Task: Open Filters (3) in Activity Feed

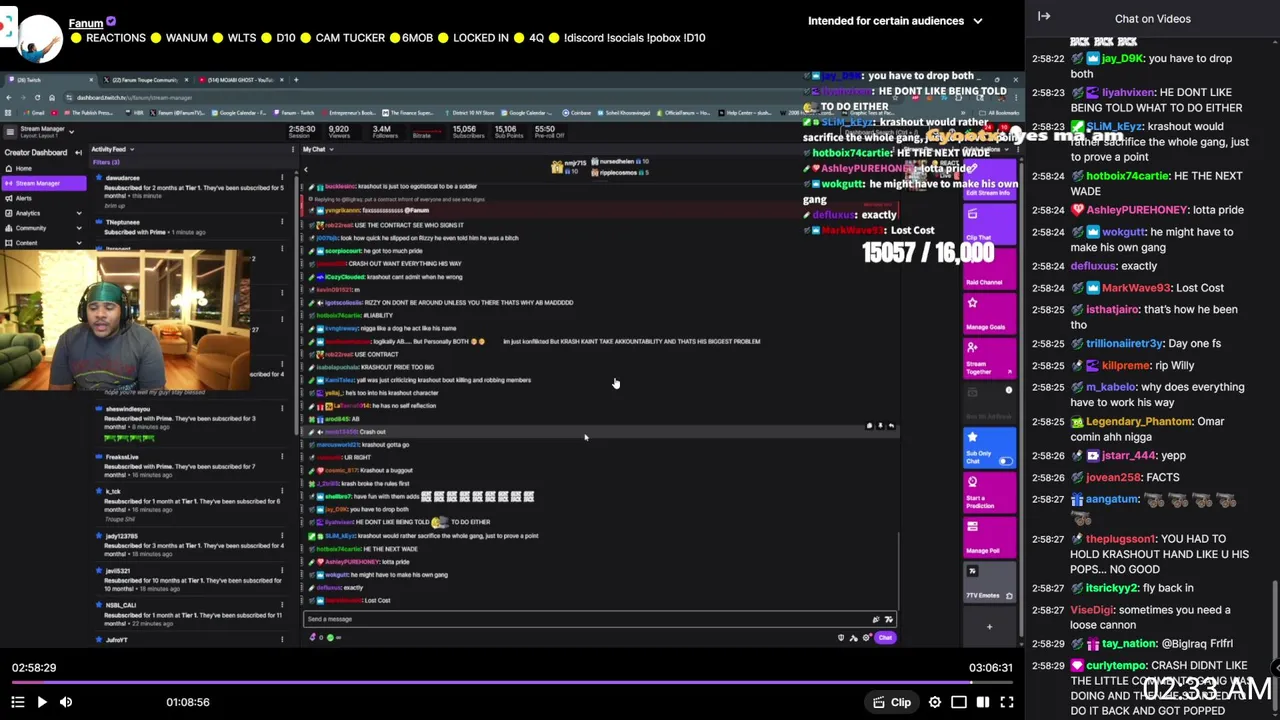Action: coord(106,162)
